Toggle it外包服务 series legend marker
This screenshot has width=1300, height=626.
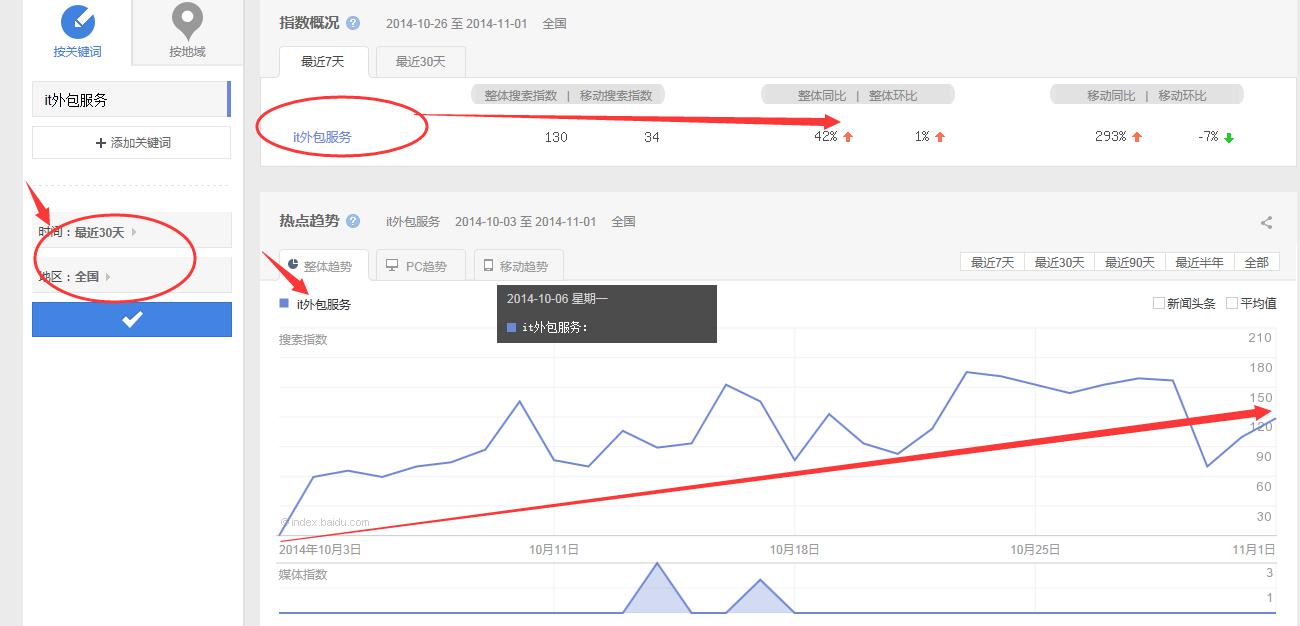(285, 303)
